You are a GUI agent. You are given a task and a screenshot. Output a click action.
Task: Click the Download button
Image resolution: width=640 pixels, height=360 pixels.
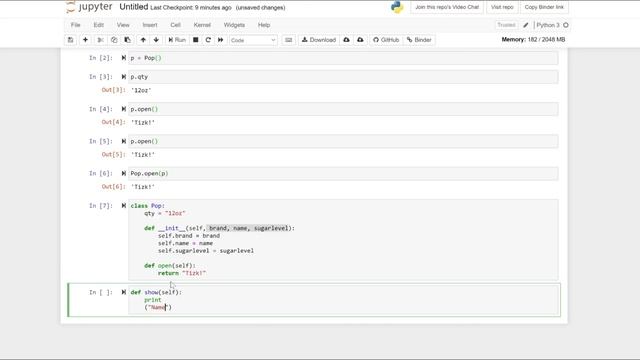point(319,40)
